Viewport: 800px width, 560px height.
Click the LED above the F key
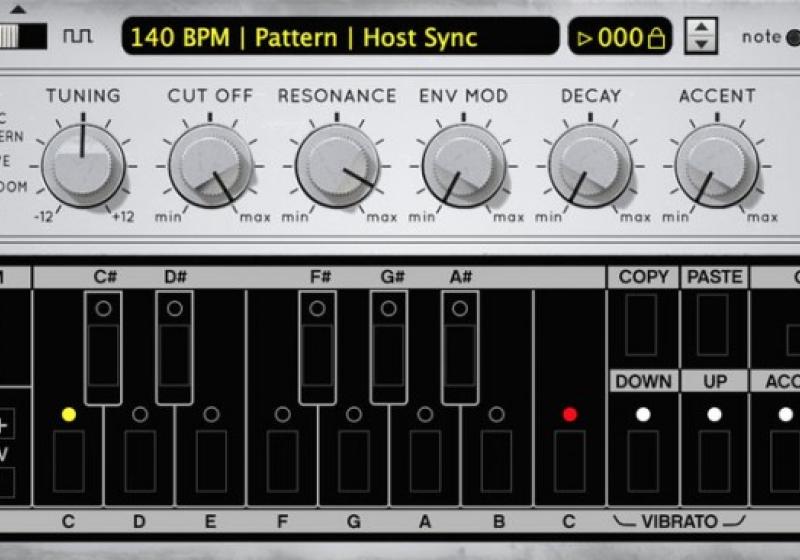[282, 415]
